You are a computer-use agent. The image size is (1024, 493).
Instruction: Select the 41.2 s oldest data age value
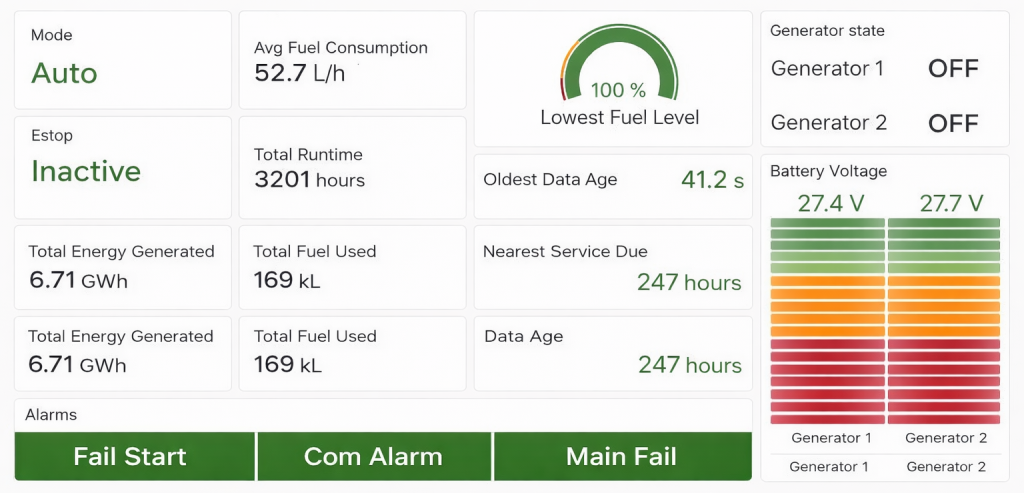coord(712,180)
